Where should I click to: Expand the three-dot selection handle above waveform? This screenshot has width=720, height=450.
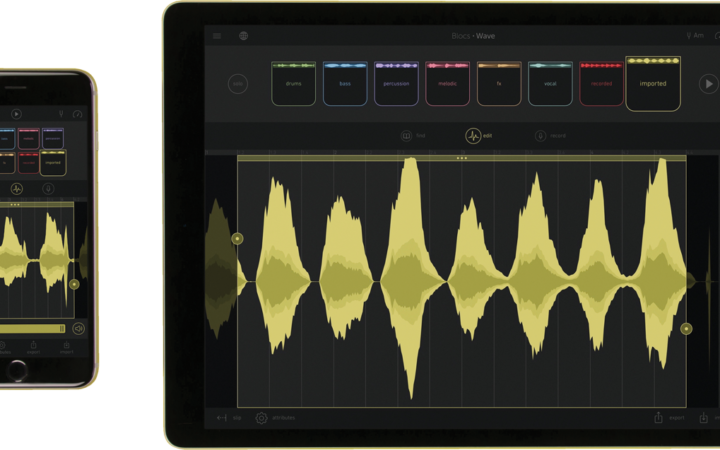pyautogui.click(x=461, y=158)
